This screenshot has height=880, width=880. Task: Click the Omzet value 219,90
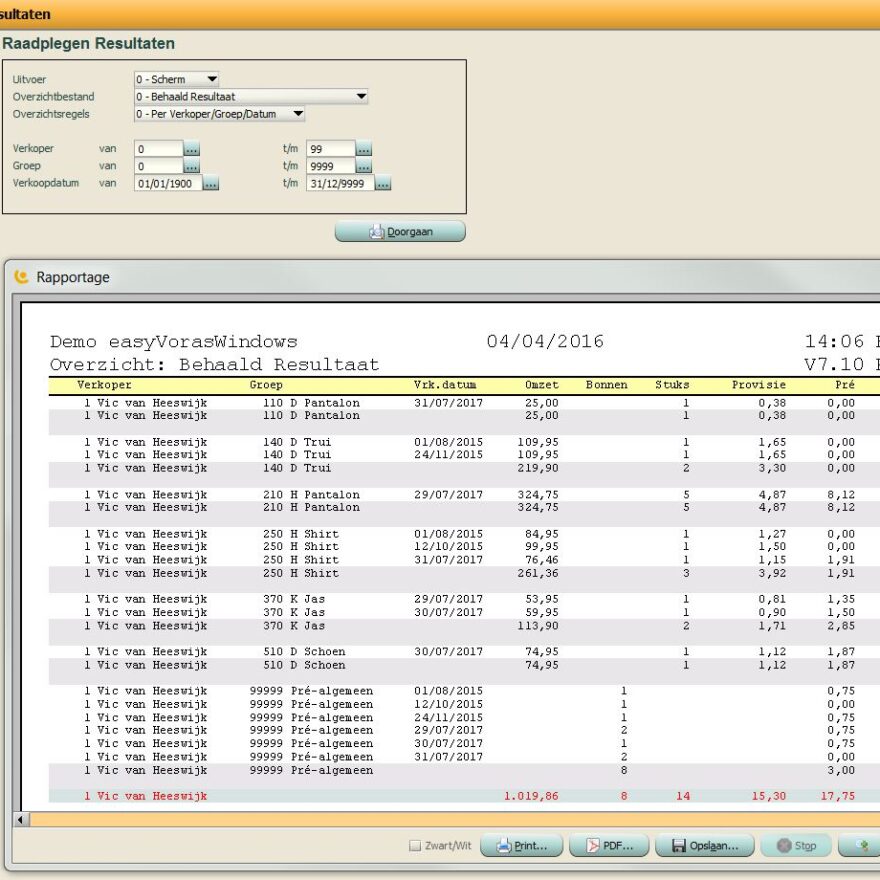538,468
